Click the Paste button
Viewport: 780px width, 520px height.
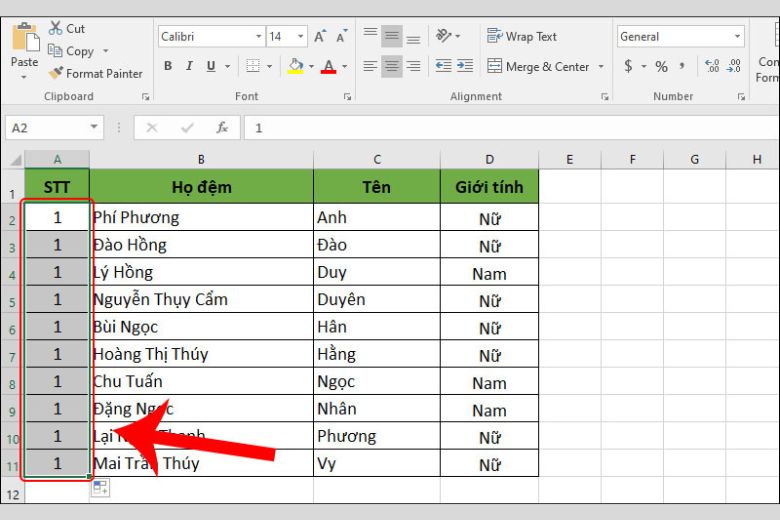tap(24, 50)
